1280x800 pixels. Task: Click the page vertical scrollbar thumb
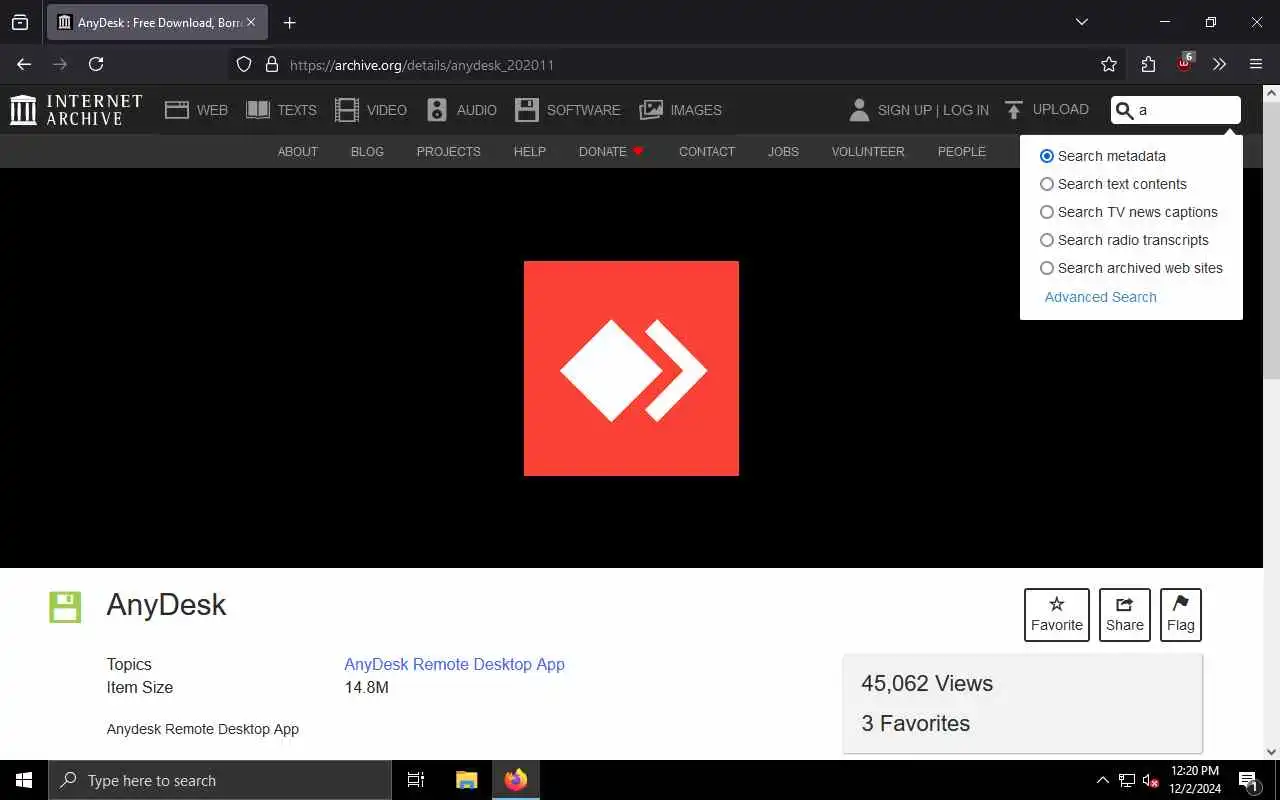(x=1271, y=240)
